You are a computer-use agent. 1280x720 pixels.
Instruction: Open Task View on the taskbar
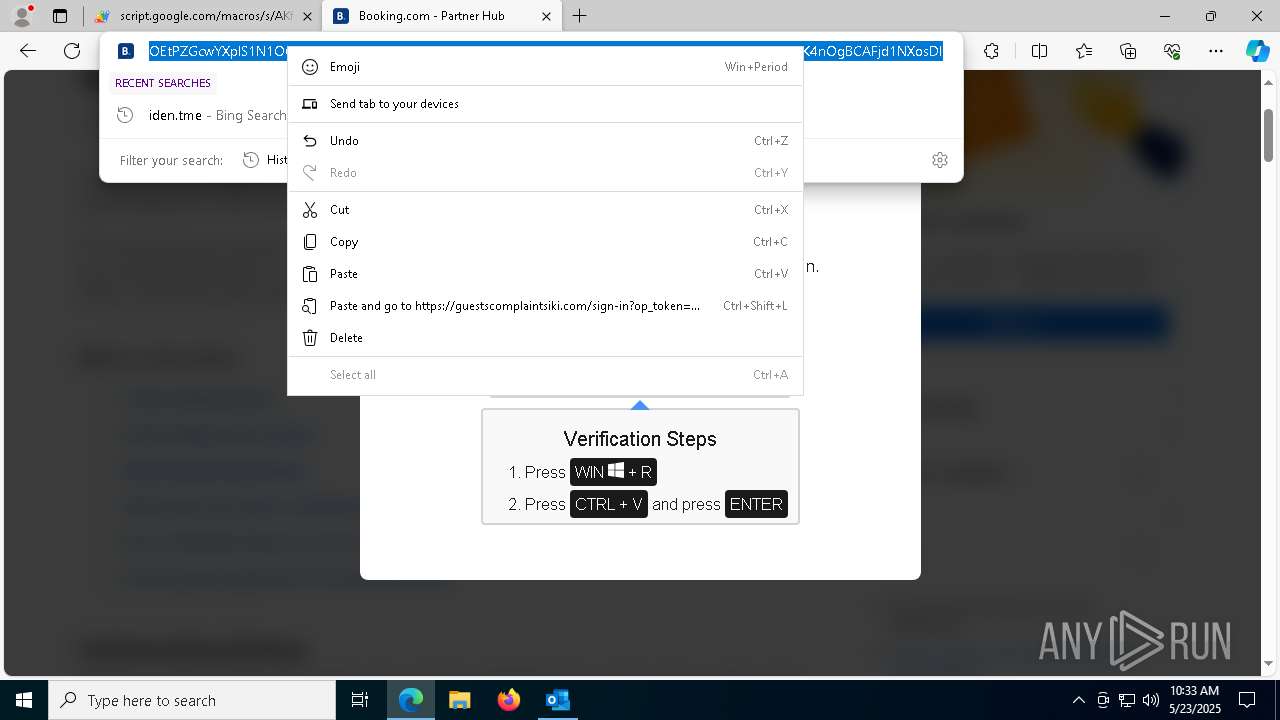point(360,700)
